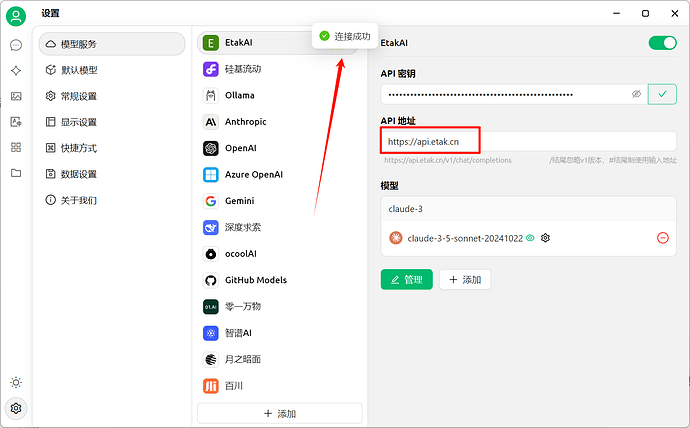Dismiss the 连接成功 notification
Image resolution: width=690 pixels, height=428 pixels.
345,36
